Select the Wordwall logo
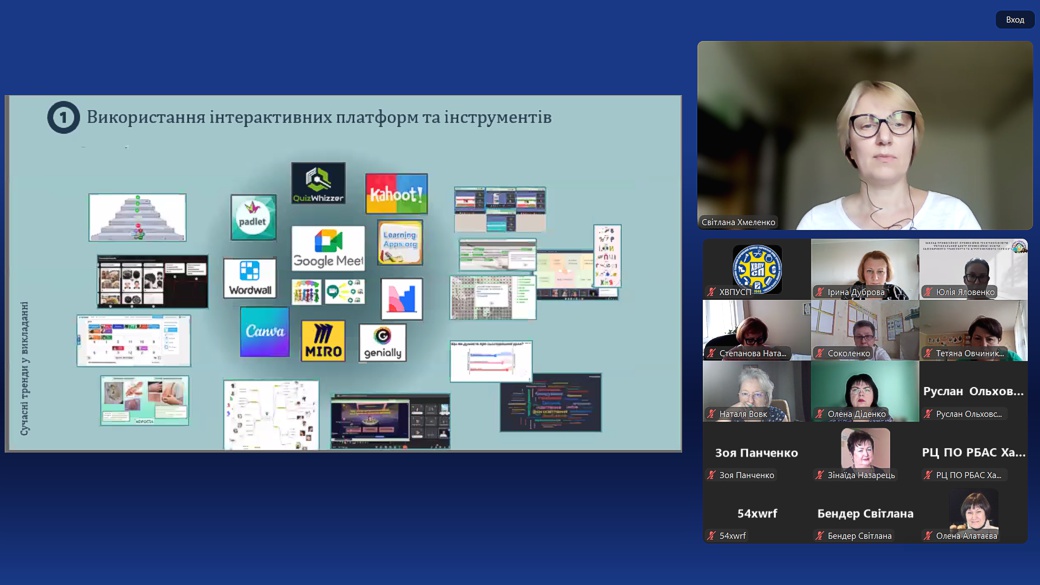The width and height of the screenshot is (1040, 585). click(x=250, y=279)
